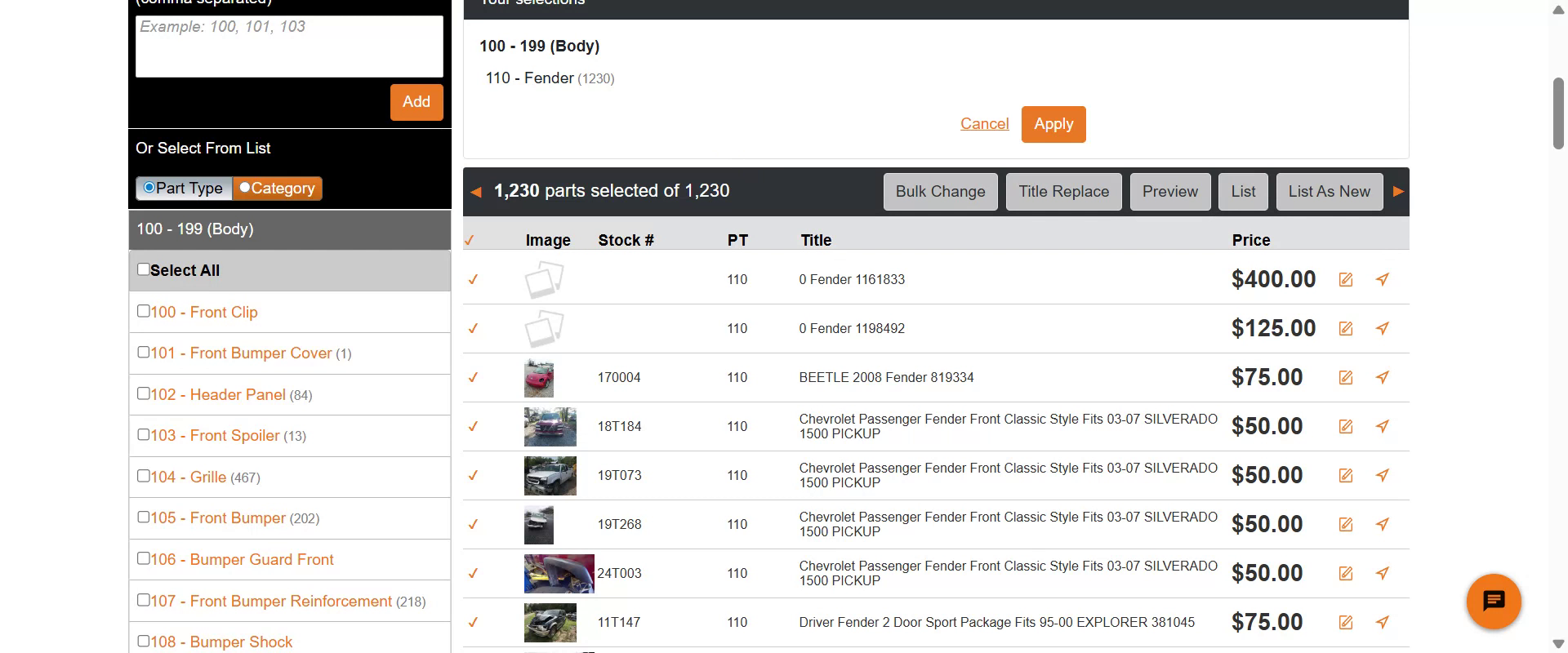Edit the BEETLE 2008 Fender listing
The image size is (1568, 653).
click(1346, 378)
